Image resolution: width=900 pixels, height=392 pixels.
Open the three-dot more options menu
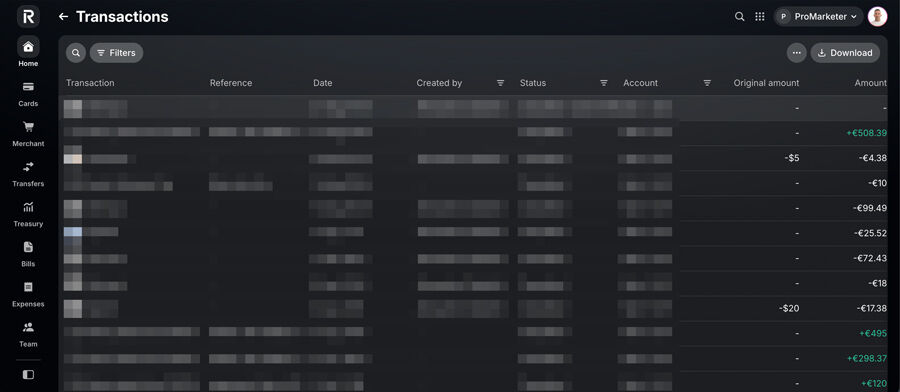point(796,53)
